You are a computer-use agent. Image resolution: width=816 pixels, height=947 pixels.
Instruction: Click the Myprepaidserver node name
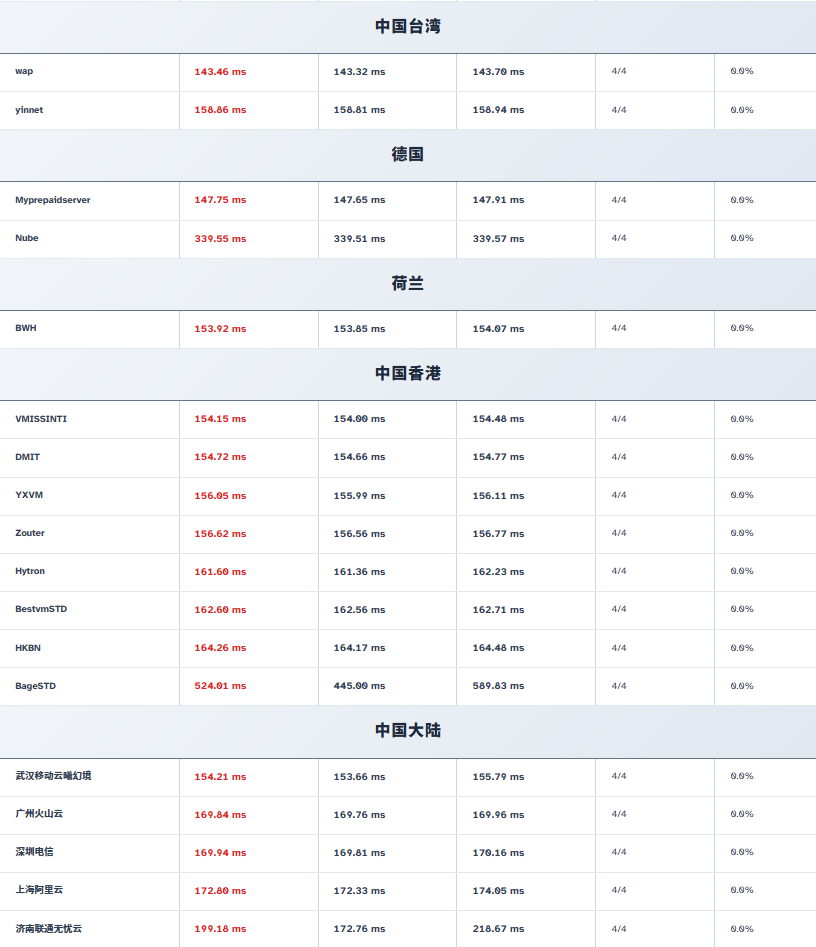pyautogui.click(x=53, y=200)
